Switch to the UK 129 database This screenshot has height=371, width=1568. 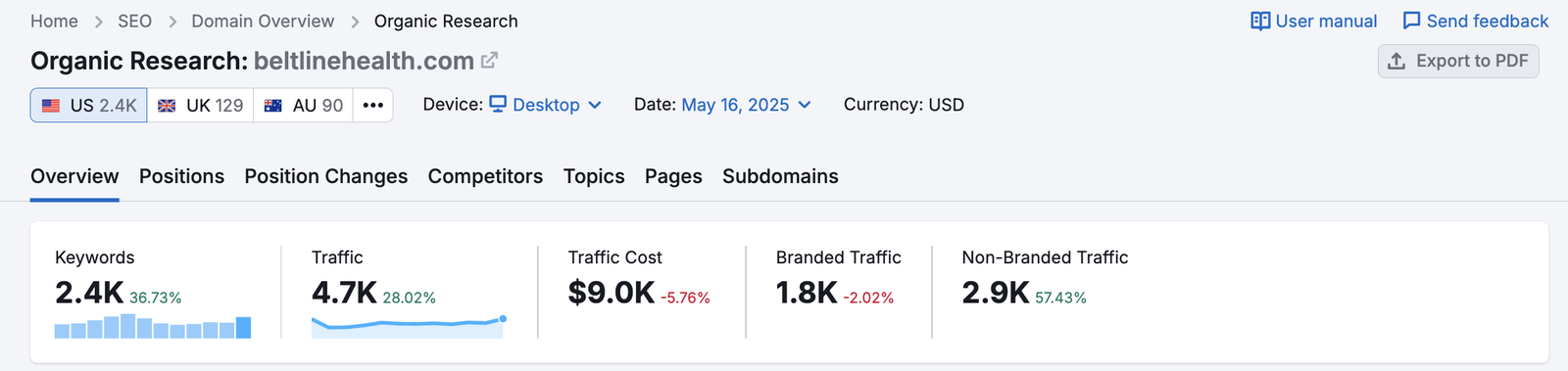(x=201, y=105)
